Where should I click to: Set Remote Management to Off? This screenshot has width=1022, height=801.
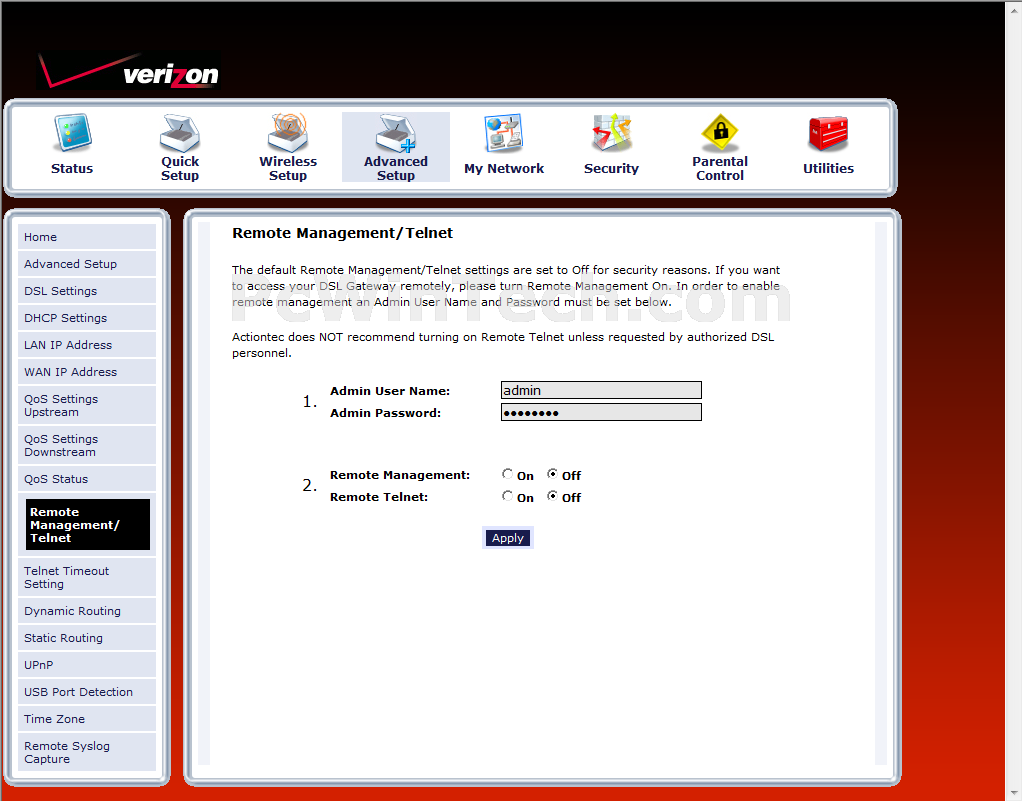(x=552, y=474)
